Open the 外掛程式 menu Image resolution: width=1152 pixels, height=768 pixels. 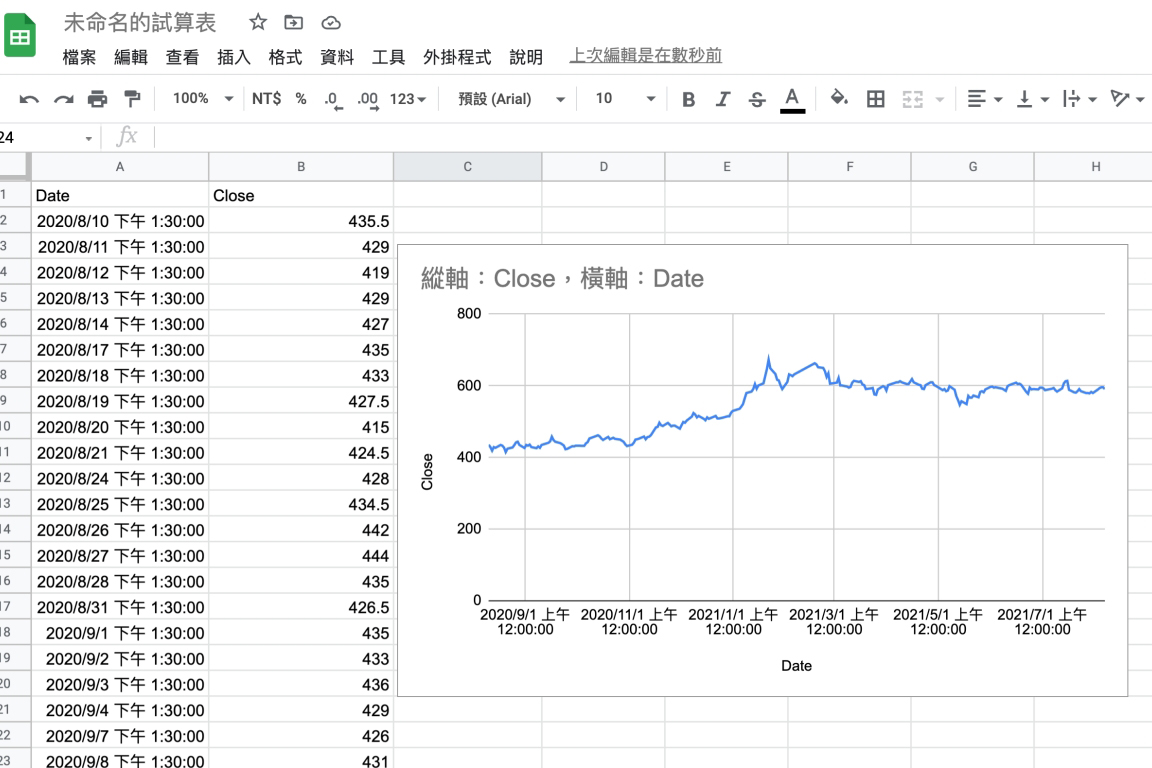point(457,57)
